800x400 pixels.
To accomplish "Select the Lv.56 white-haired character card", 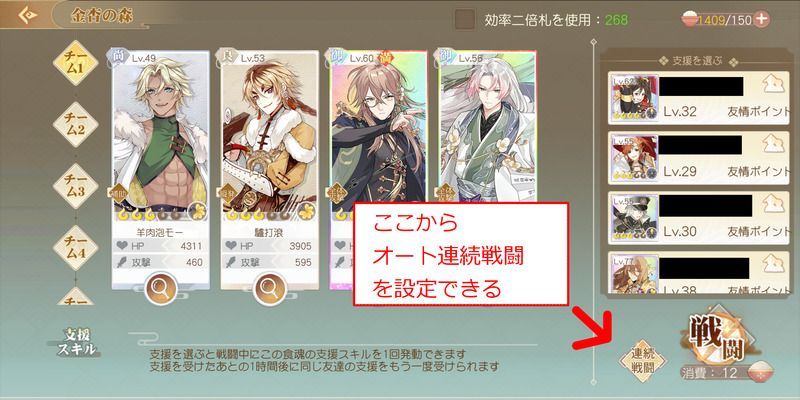I will [x=487, y=128].
